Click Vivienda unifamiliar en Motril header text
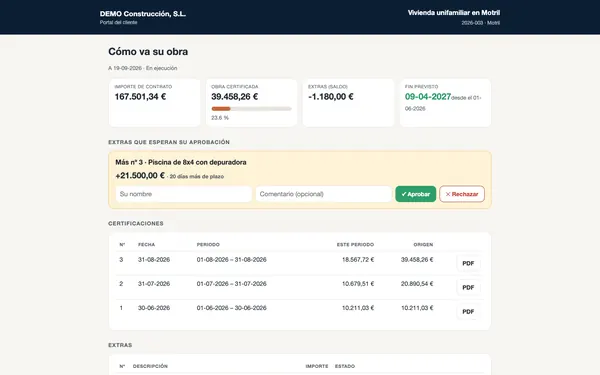 click(x=454, y=13)
